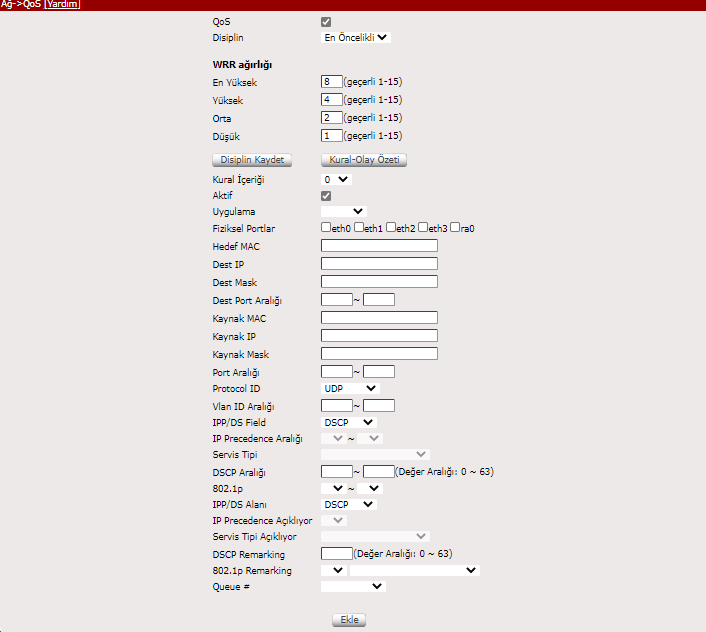Click the DSCP Aralığı end field

tap(379, 471)
